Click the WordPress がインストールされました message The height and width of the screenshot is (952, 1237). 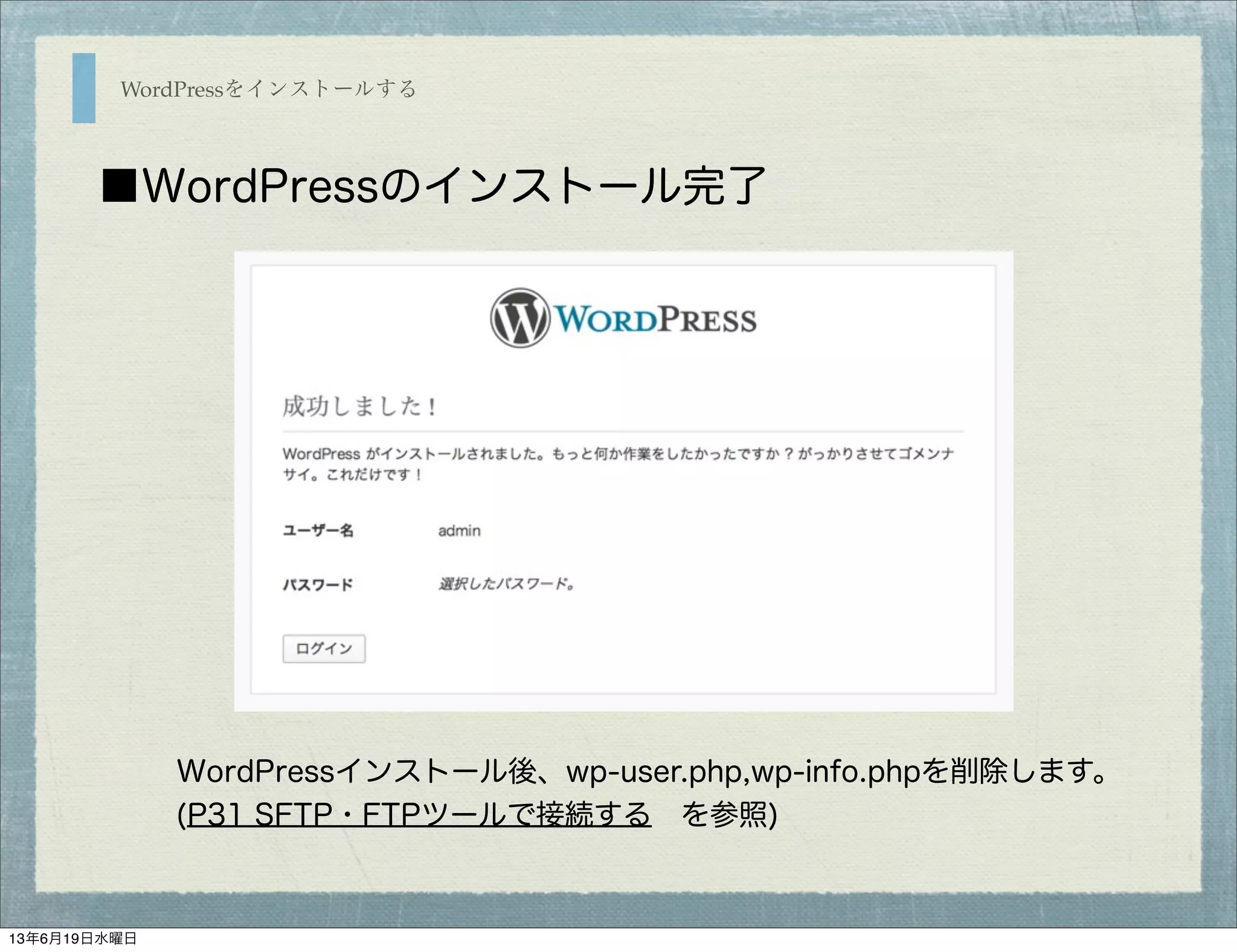[618, 463]
